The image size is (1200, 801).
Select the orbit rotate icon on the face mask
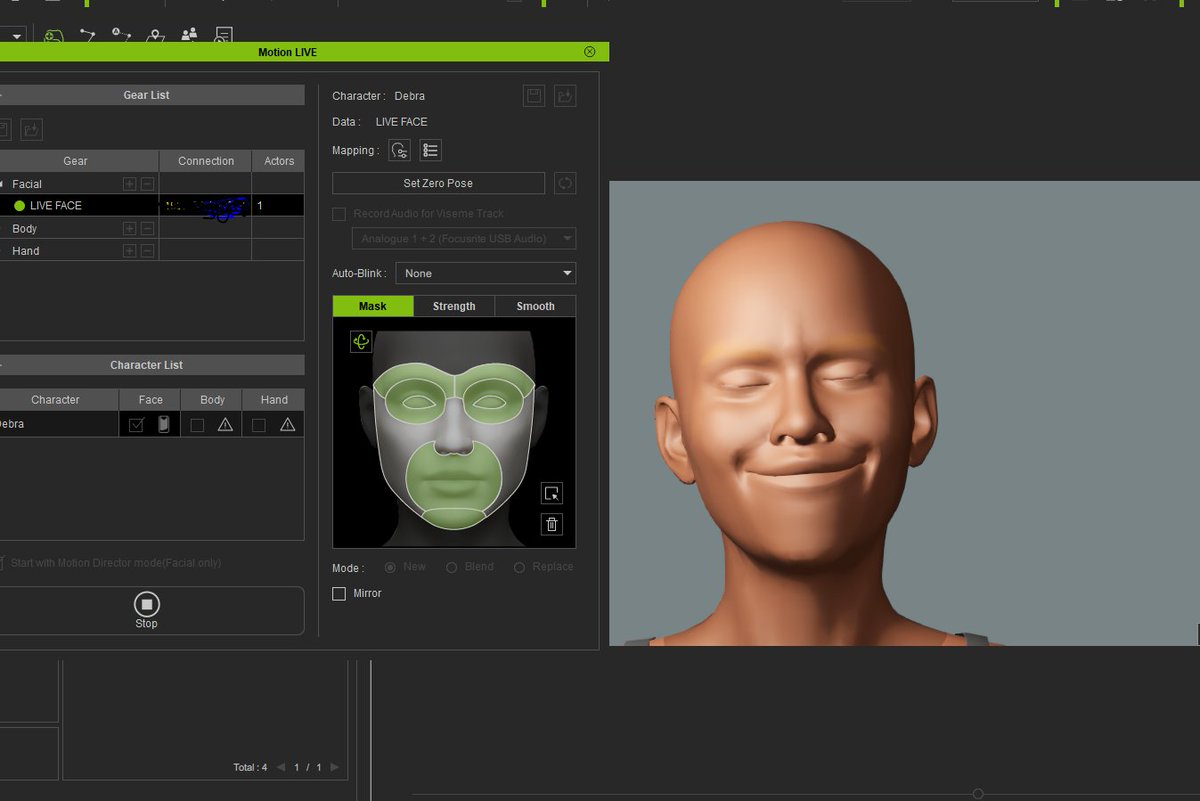[360, 341]
